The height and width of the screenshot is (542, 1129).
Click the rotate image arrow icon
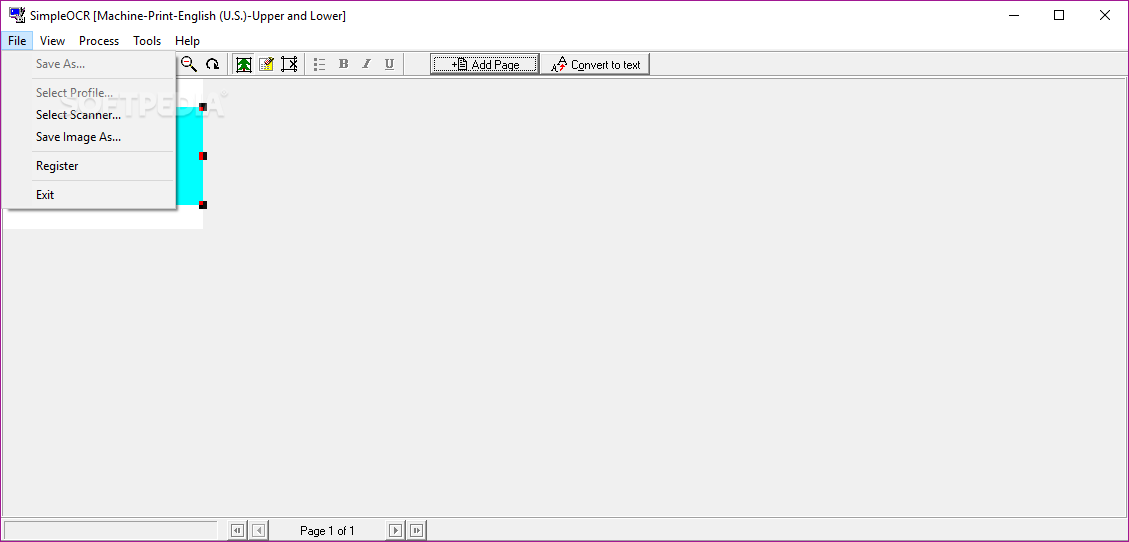pyautogui.click(x=212, y=64)
